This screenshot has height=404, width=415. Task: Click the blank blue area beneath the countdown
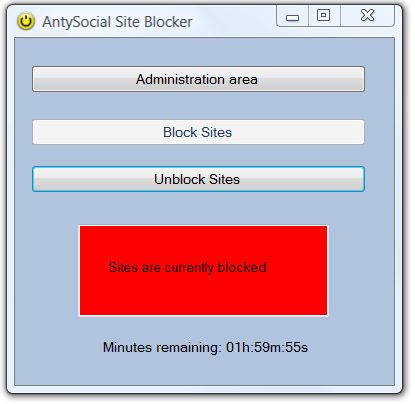[x=204, y=370]
